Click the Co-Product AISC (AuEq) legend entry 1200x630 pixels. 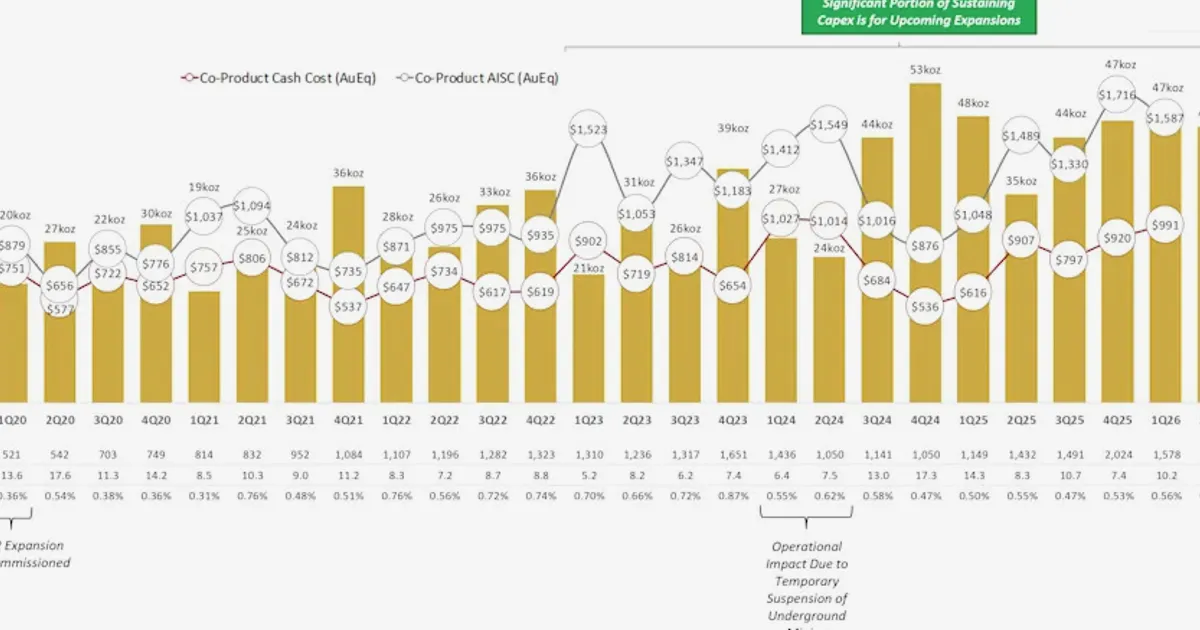tap(478, 78)
